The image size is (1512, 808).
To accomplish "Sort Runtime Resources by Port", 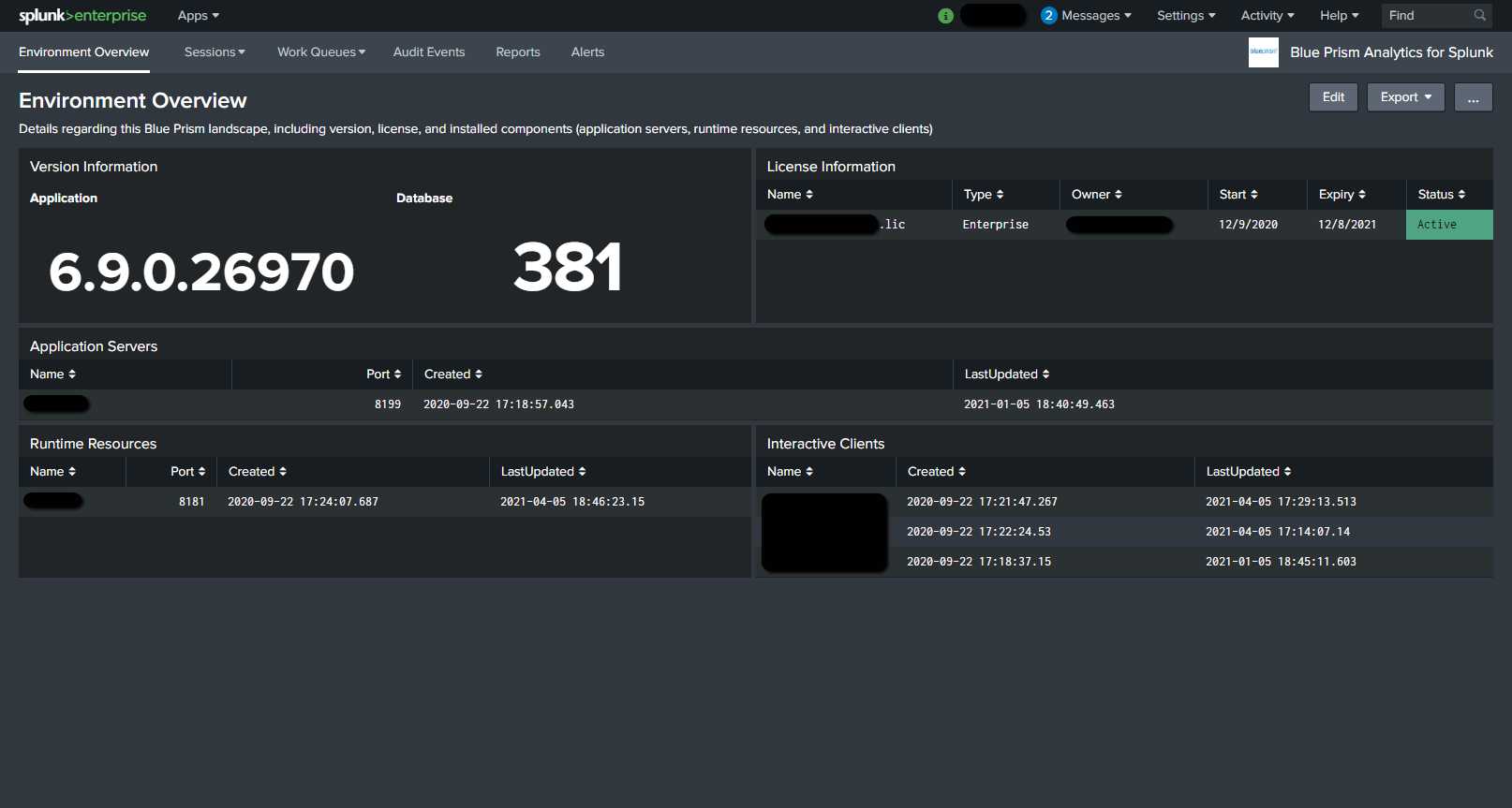I will coord(187,472).
